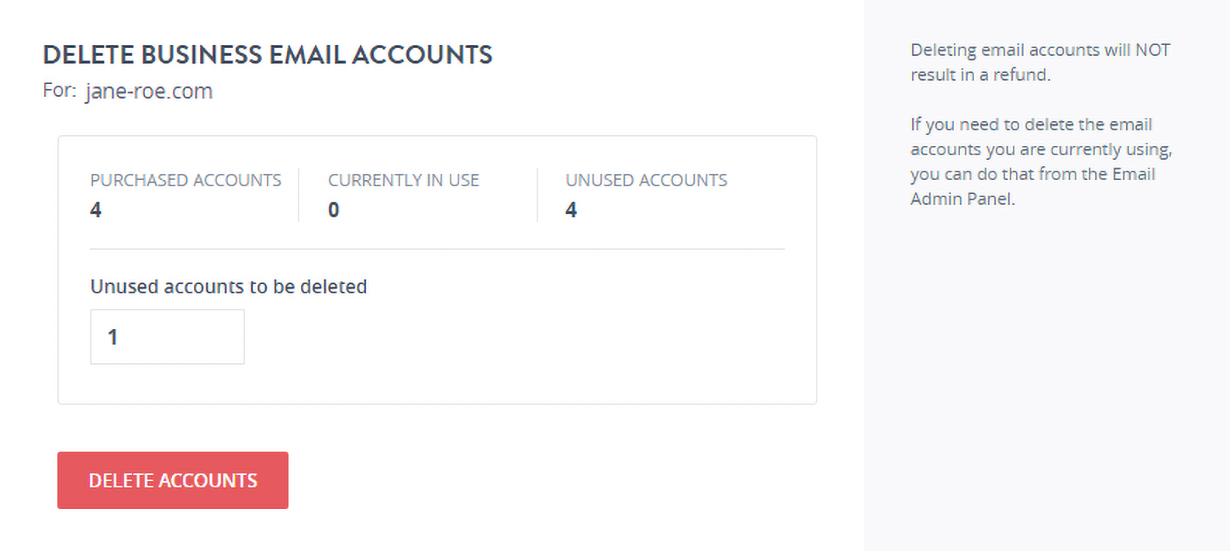Click the Purchased Accounts label

pos(185,180)
